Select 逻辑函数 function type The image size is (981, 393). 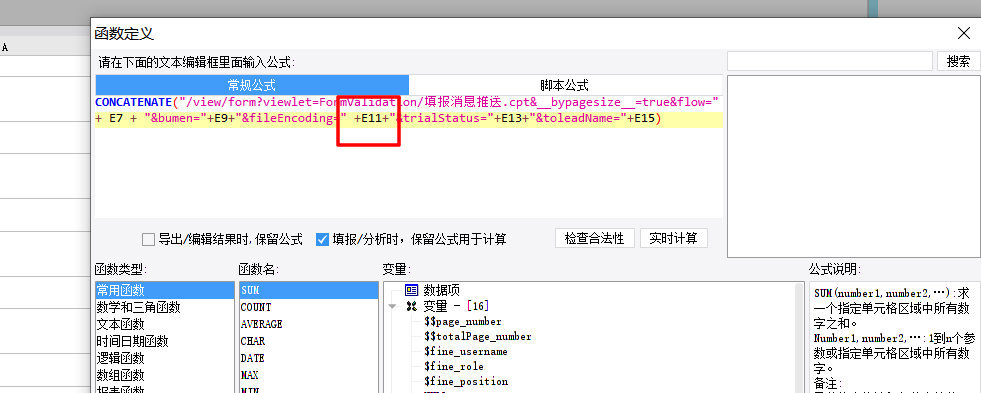coord(165,358)
